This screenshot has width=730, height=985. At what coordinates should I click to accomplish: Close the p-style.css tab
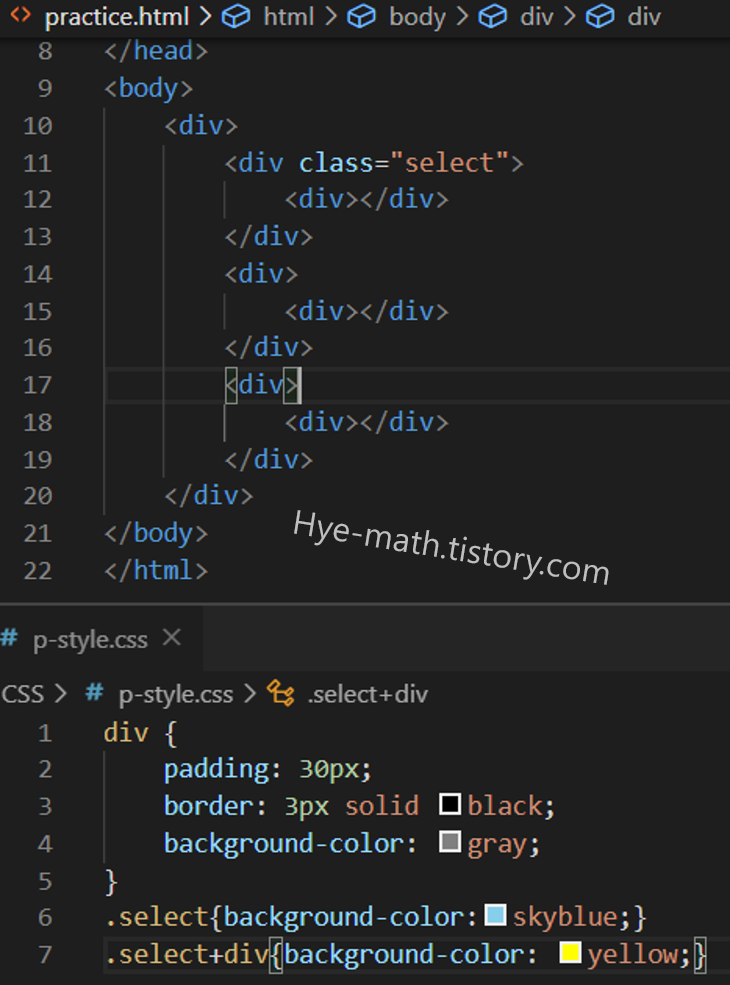click(x=172, y=638)
